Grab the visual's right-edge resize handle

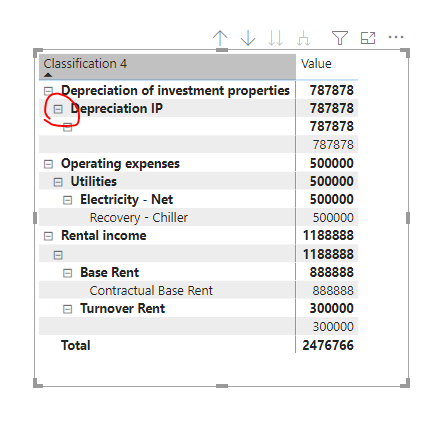pyautogui.click(x=408, y=218)
